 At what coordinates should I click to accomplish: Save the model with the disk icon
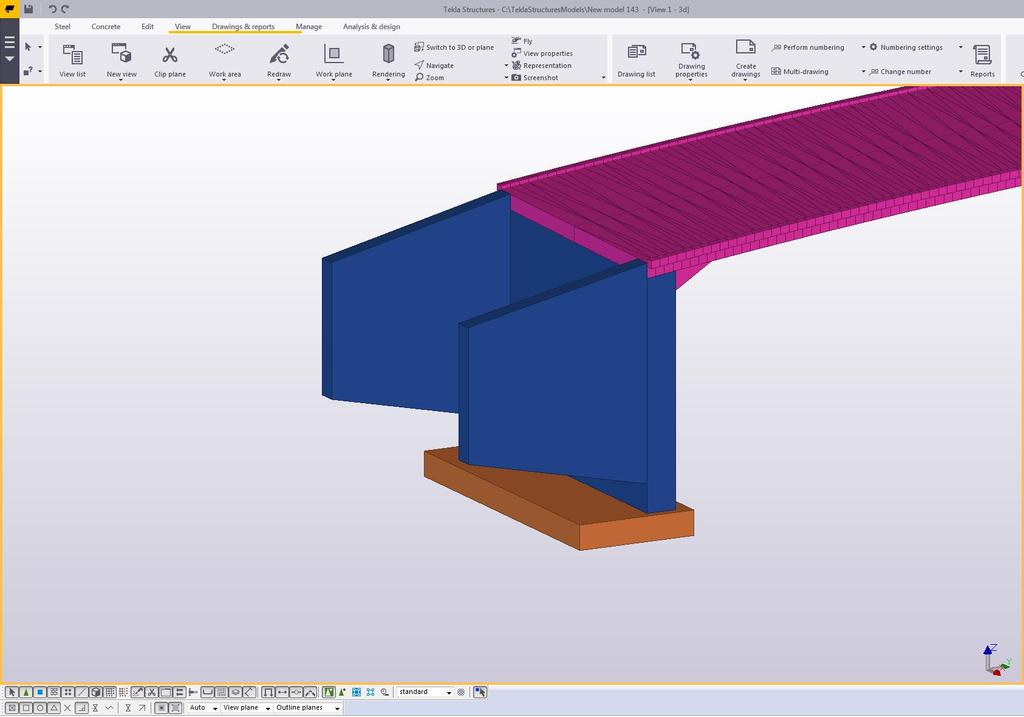click(29, 9)
